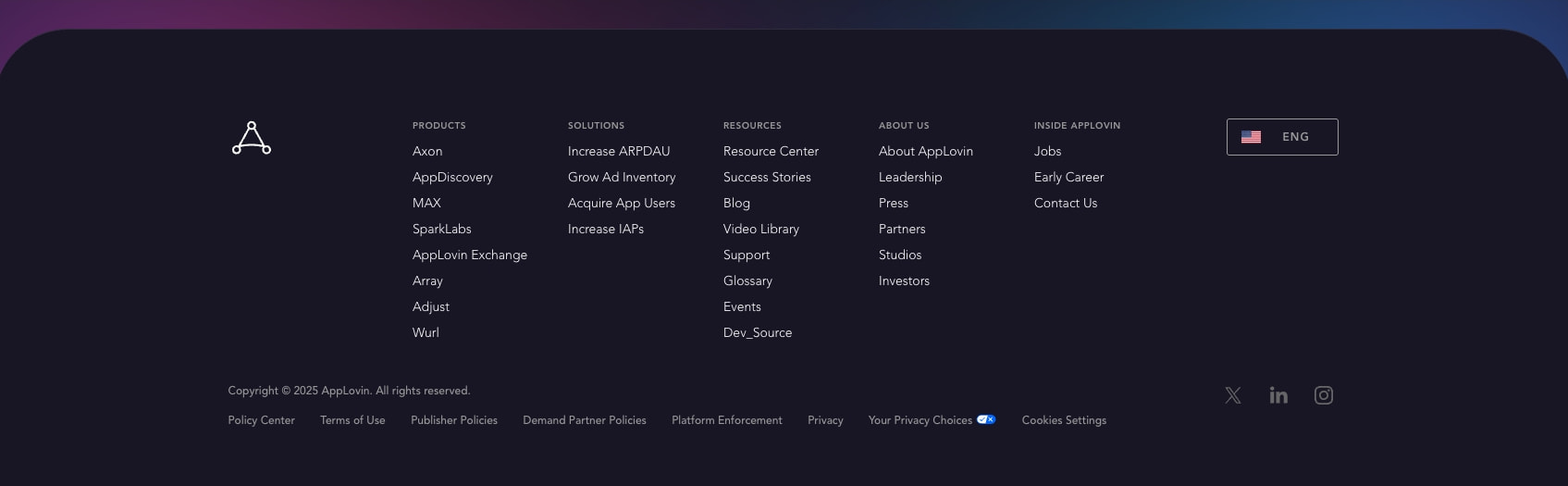This screenshot has width=1568, height=486.
Task: Click the INSIDE APPLOVIN column heading
Action: 1077,125
